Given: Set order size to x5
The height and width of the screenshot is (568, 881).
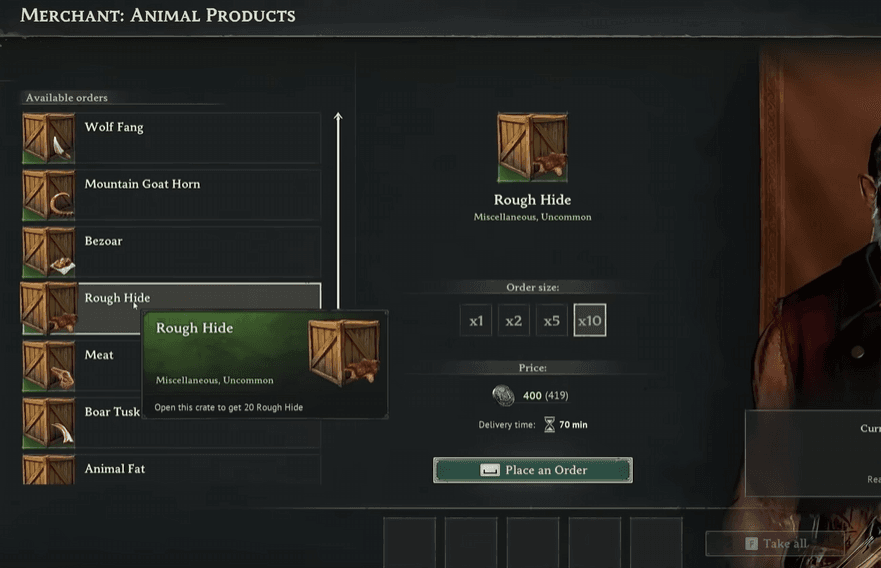Looking at the screenshot, I should pyautogui.click(x=552, y=321).
